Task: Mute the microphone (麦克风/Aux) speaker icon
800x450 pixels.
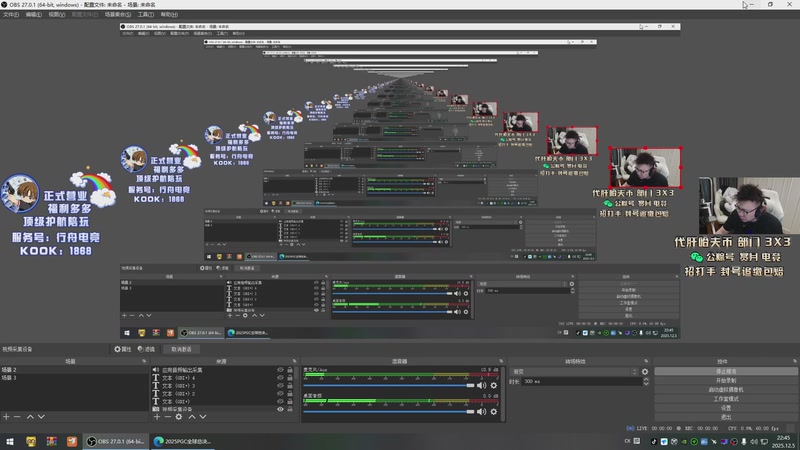Action: pyautogui.click(x=481, y=386)
